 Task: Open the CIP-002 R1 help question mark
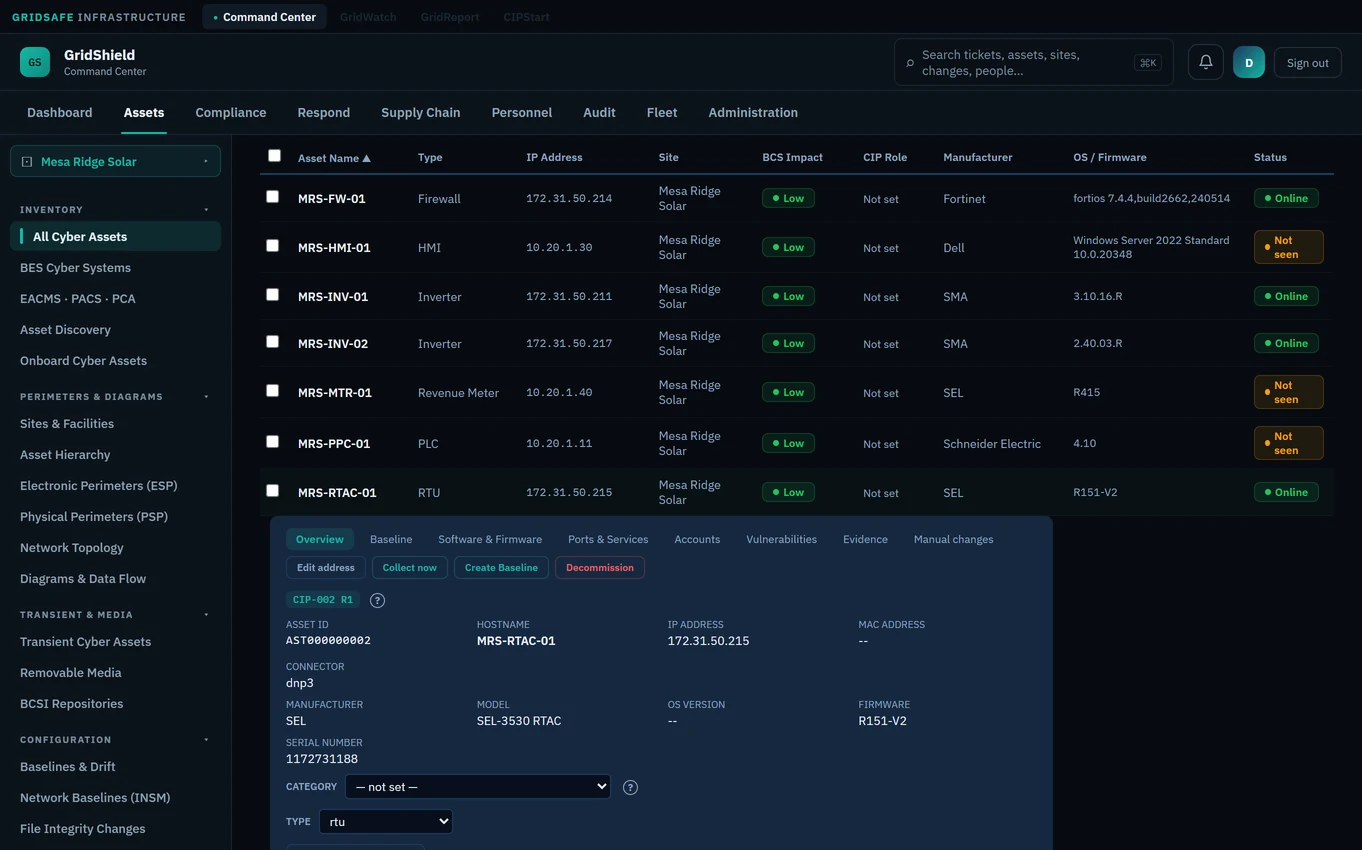click(x=377, y=600)
